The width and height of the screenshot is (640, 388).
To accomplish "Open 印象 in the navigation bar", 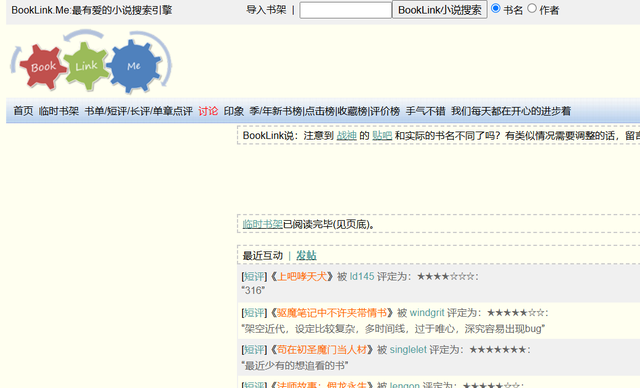I will 234,111.
